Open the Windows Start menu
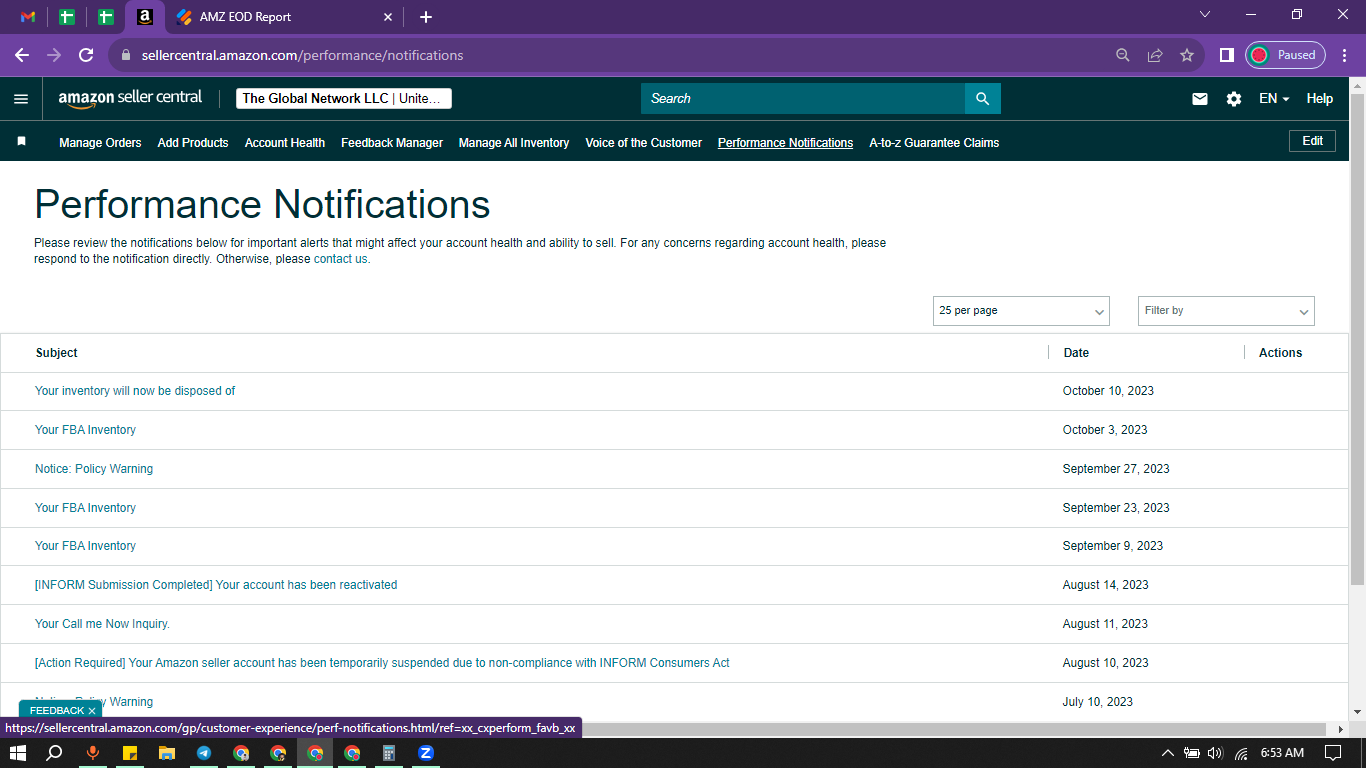 pos(18,753)
